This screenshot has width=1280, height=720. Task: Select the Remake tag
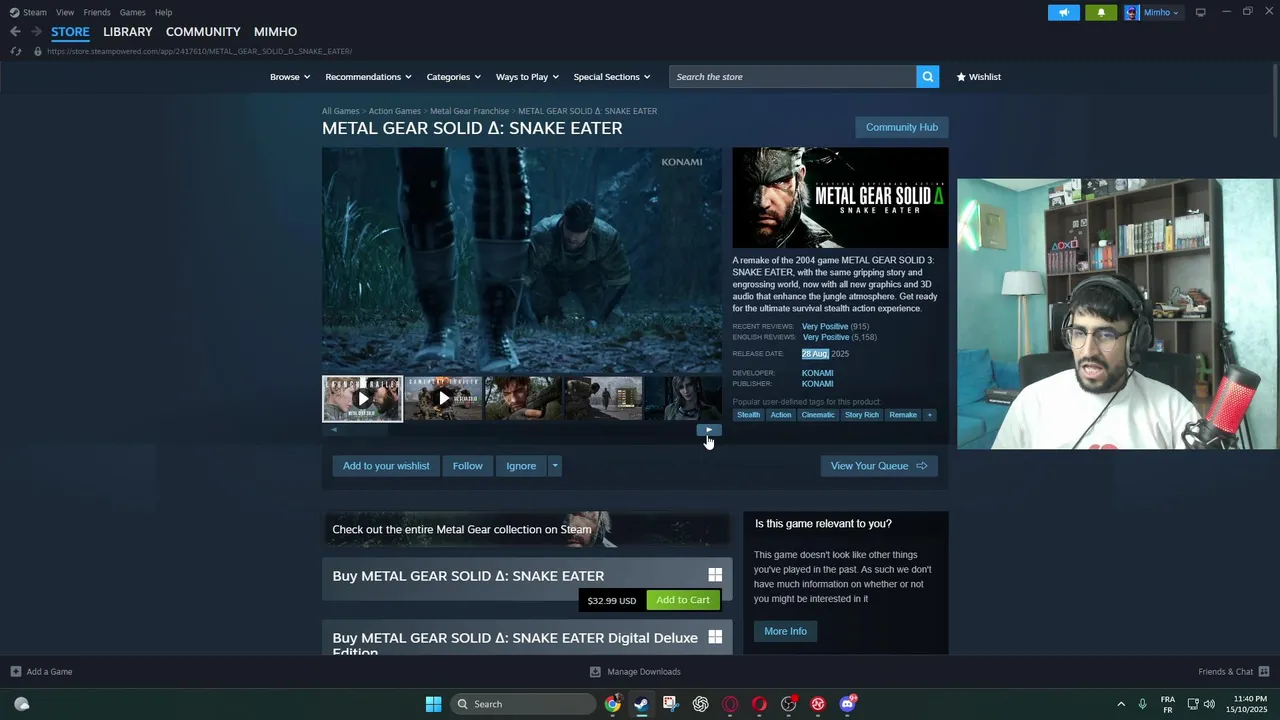click(x=903, y=415)
